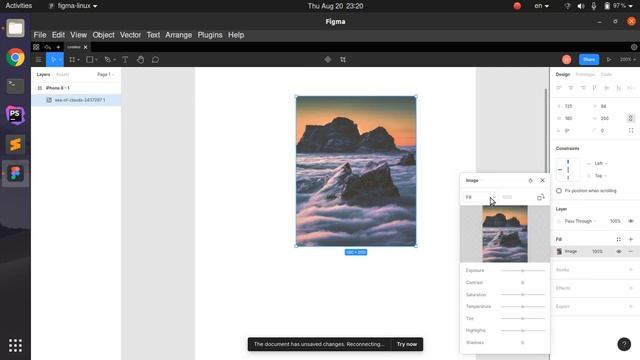This screenshot has width=640, height=360.
Task: Click the Activities button
Action: (x=18, y=6)
